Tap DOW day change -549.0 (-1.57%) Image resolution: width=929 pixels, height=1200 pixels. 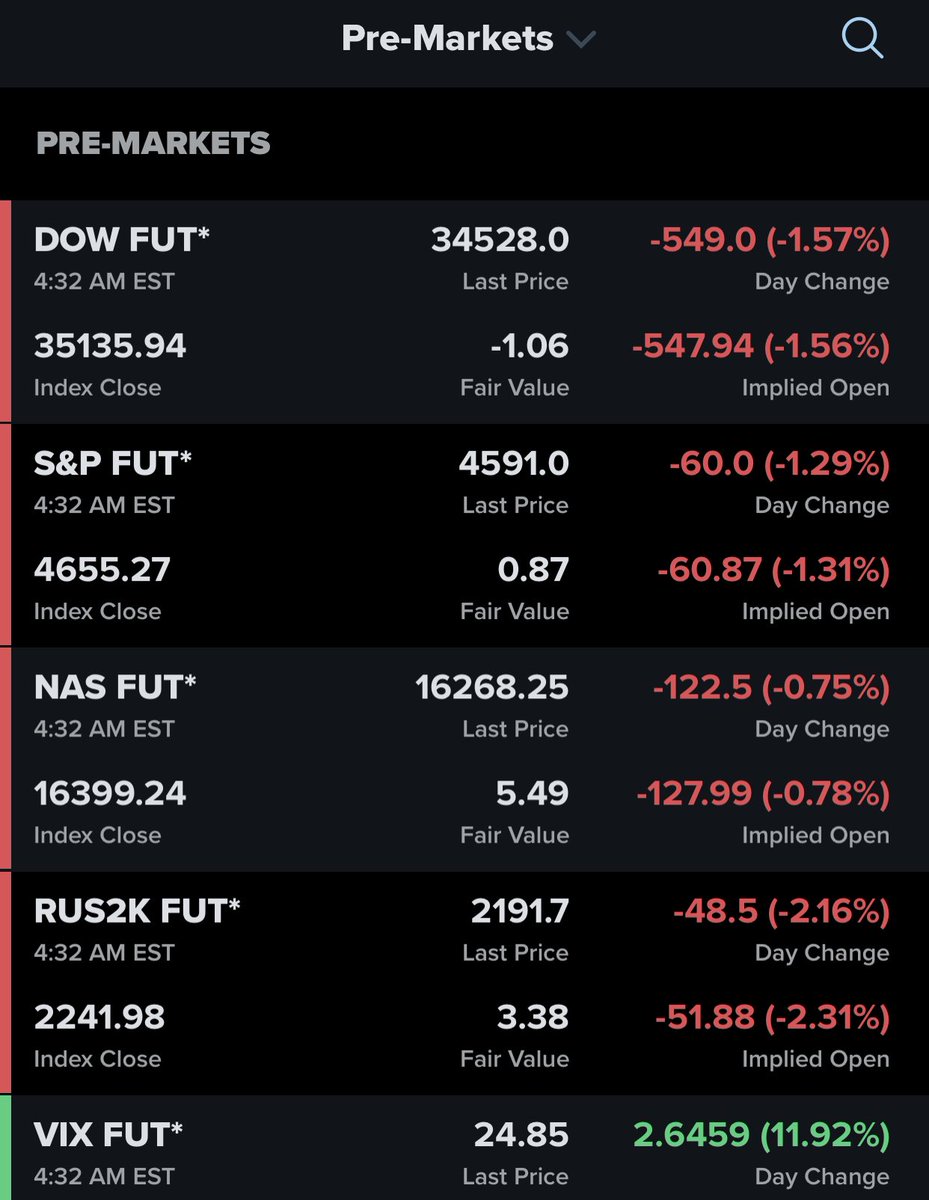pyautogui.click(x=769, y=240)
